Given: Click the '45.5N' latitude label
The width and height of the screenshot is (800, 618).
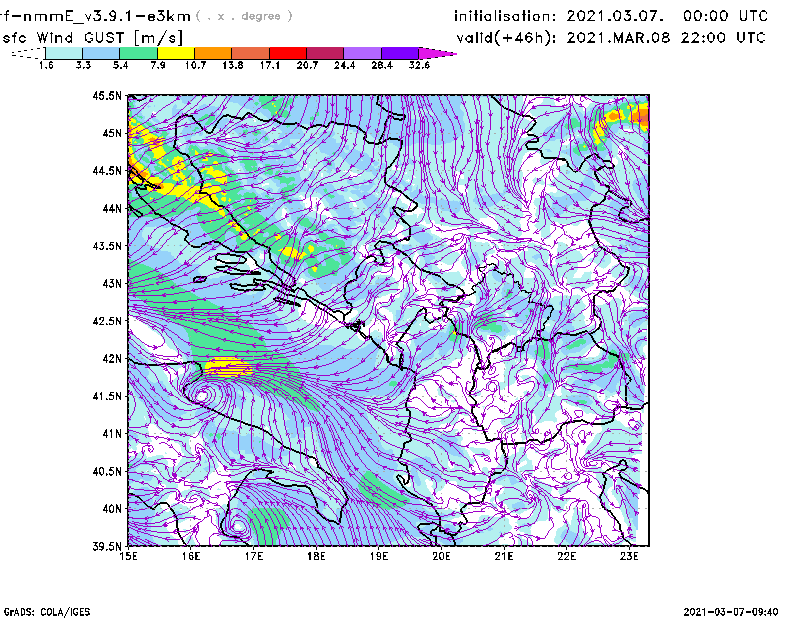Looking at the screenshot, I should 107,95.
